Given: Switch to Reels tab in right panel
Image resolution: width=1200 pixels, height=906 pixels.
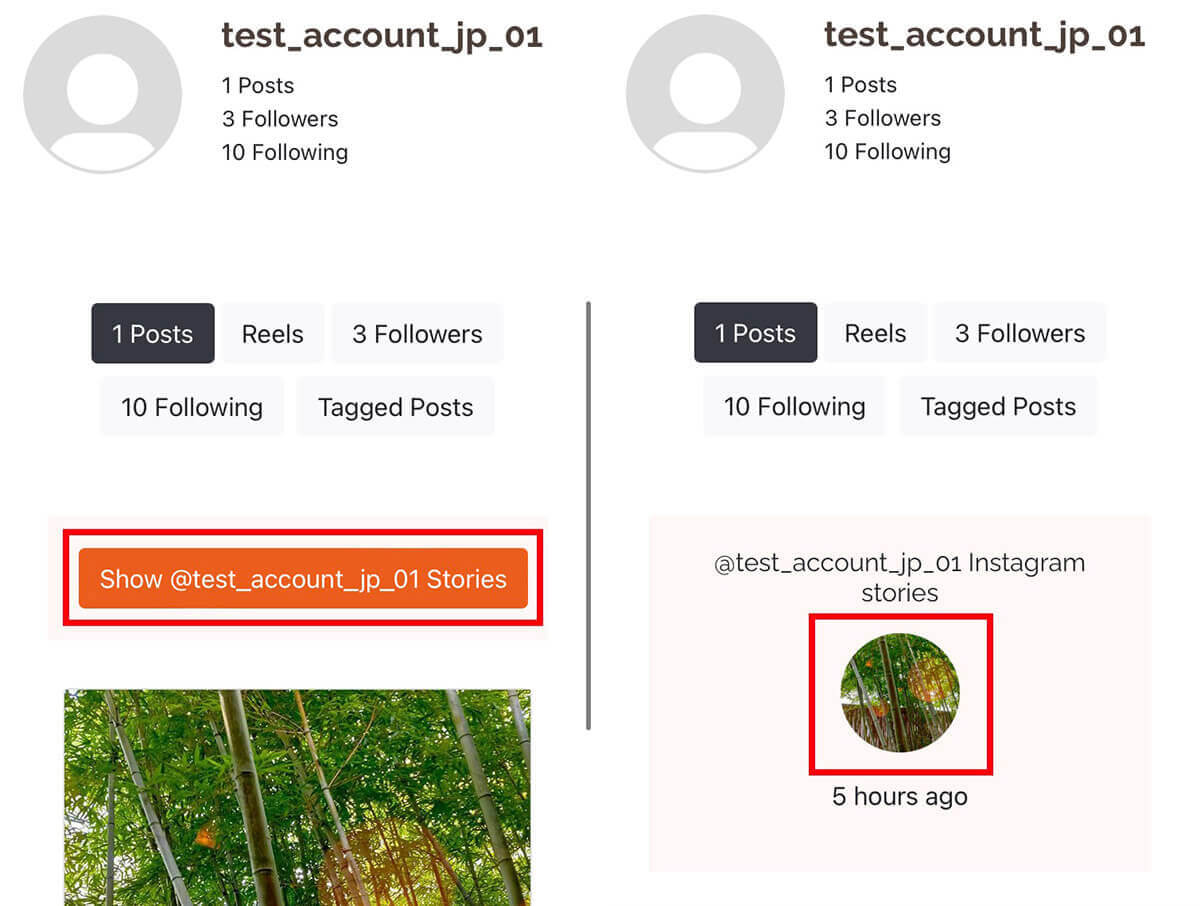Looking at the screenshot, I should [x=875, y=332].
